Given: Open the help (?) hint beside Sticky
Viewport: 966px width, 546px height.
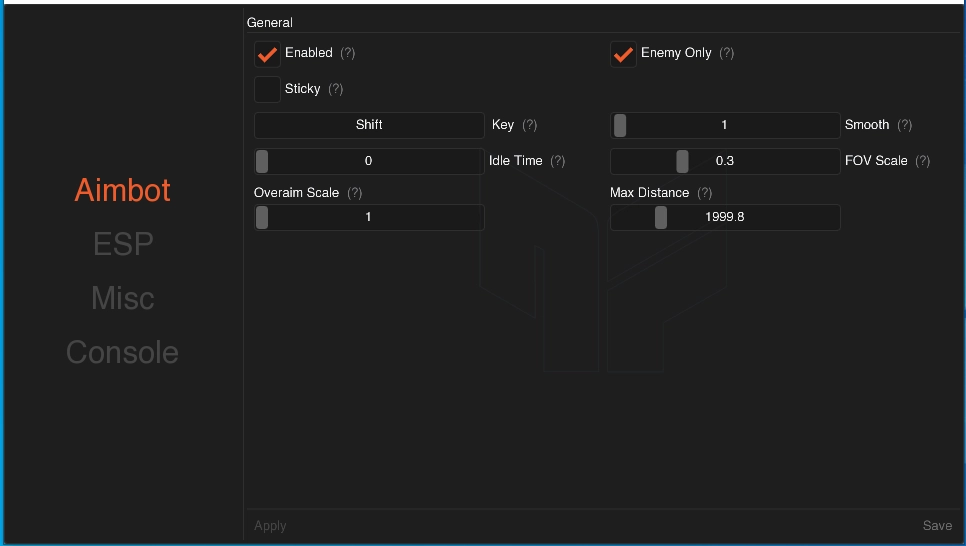Looking at the screenshot, I should coord(335,89).
